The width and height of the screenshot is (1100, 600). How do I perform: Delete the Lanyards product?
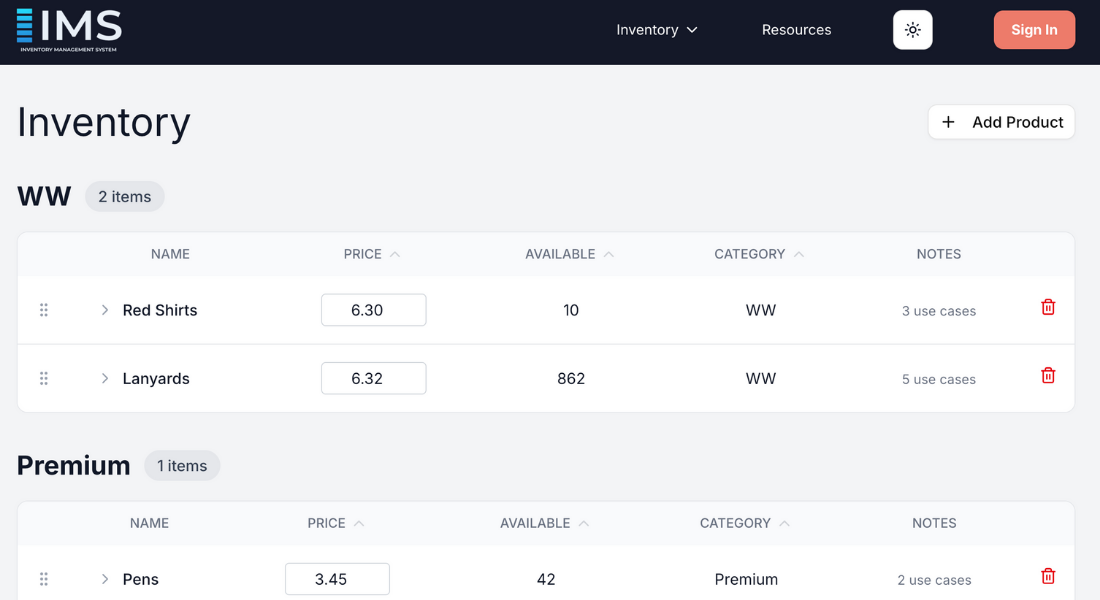point(1048,376)
